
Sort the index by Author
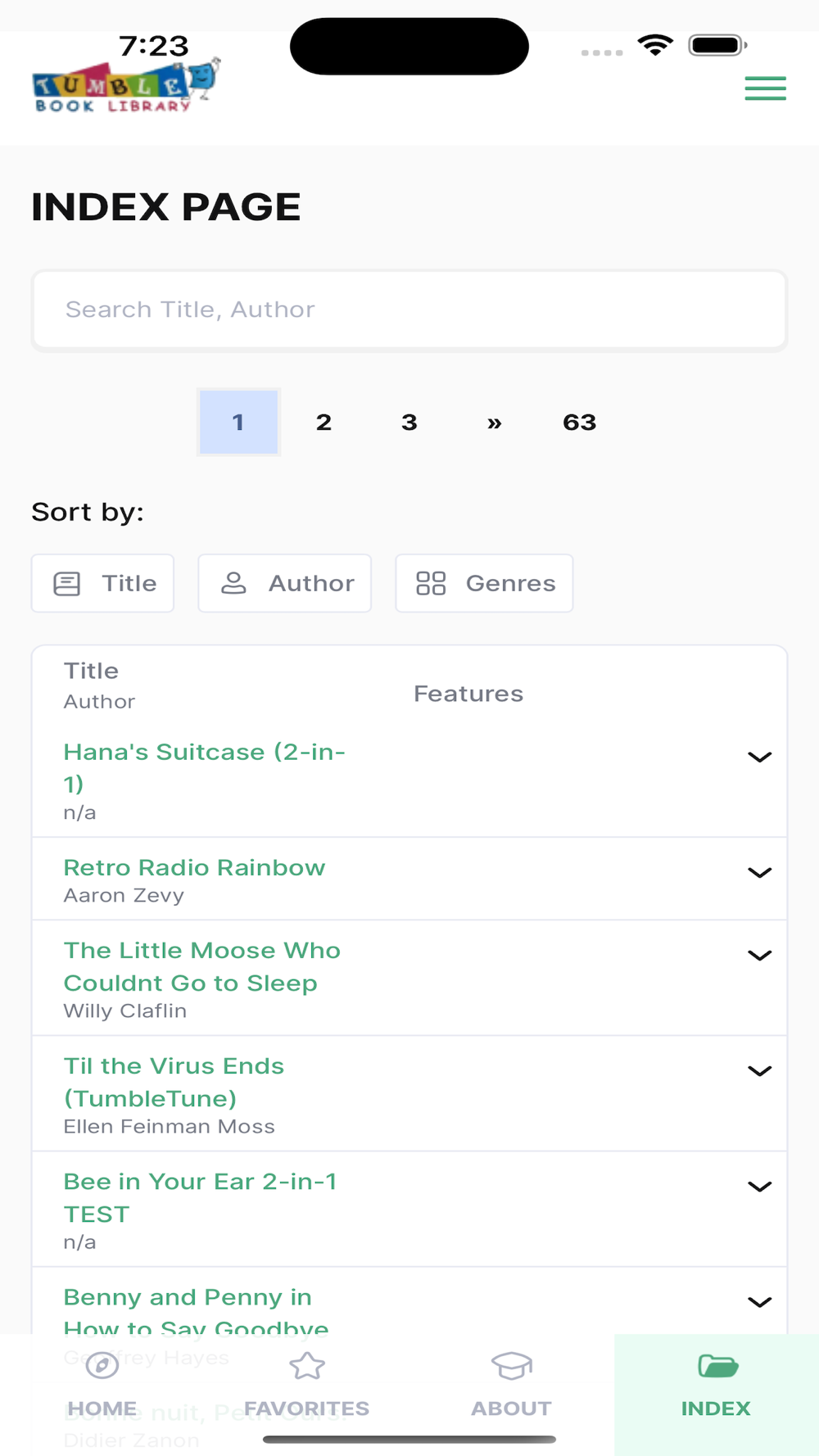[284, 583]
